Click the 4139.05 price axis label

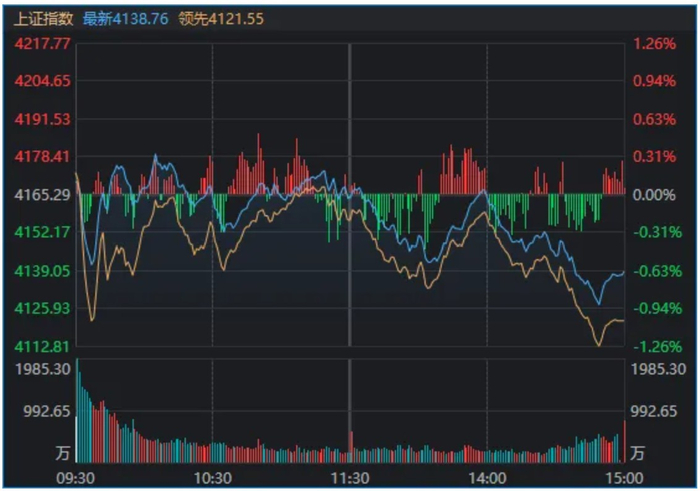click(x=42, y=270)
